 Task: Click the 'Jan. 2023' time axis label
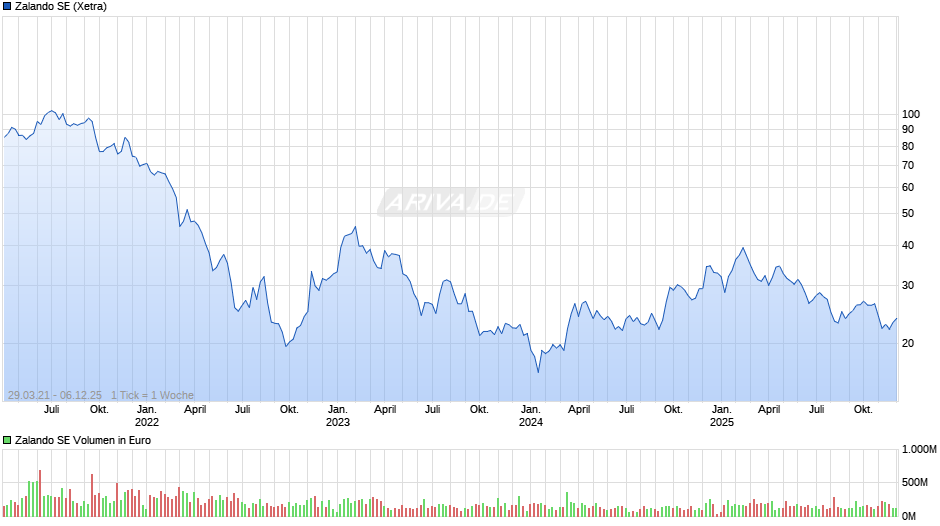pyautogui.click(x=338, y=416)
